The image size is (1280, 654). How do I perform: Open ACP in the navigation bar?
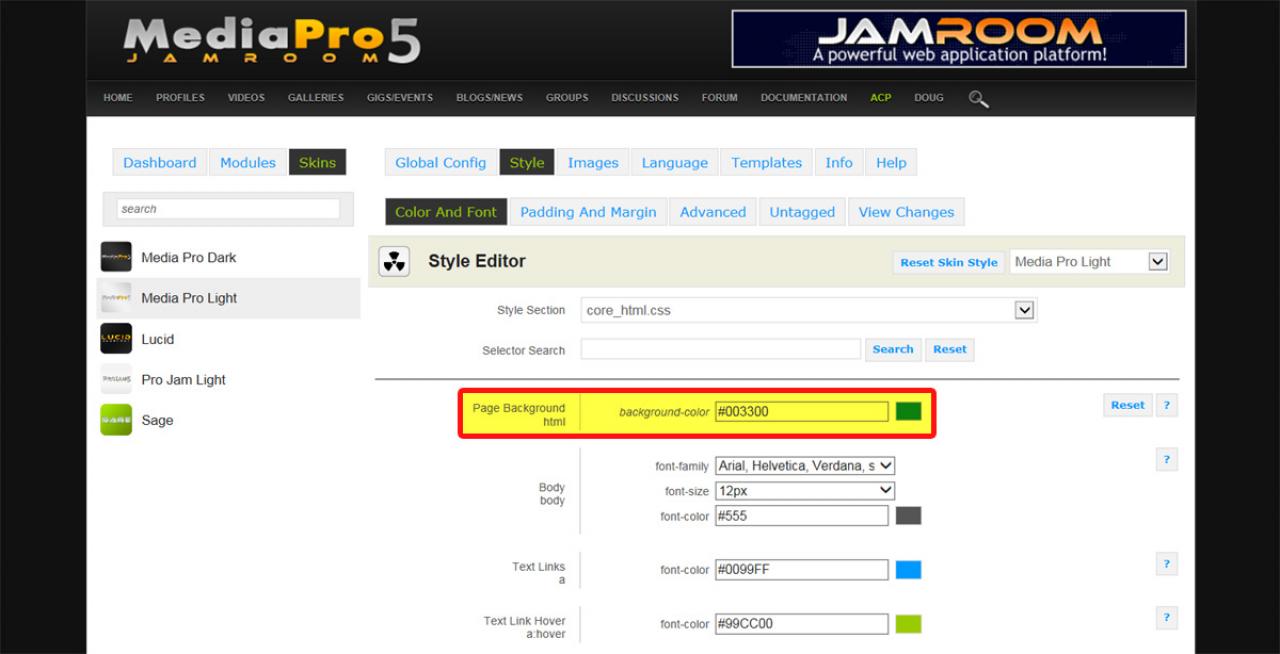881,98
